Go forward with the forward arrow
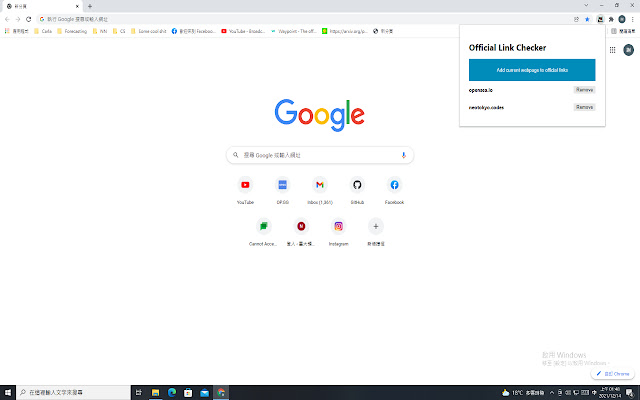The height and width of the screenshot is (400, 640). click(18, 19)
